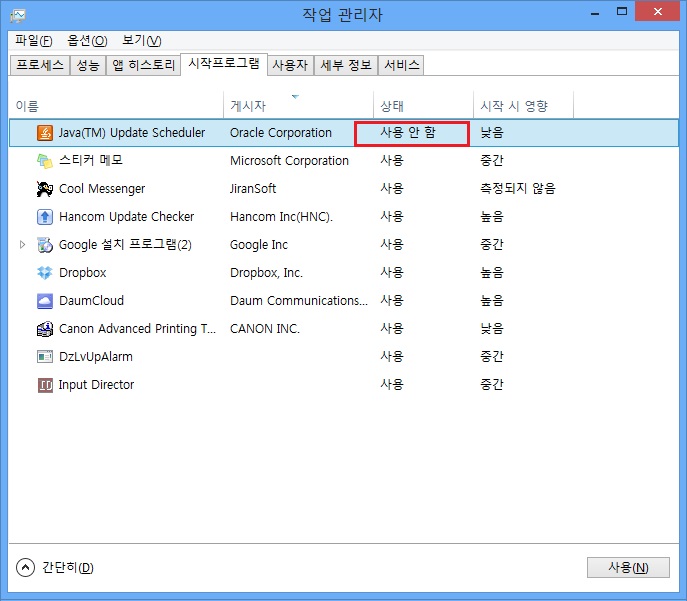The image size is (687, 601).
Task: Select the 스티커 메모 row name
Action: 91,160
